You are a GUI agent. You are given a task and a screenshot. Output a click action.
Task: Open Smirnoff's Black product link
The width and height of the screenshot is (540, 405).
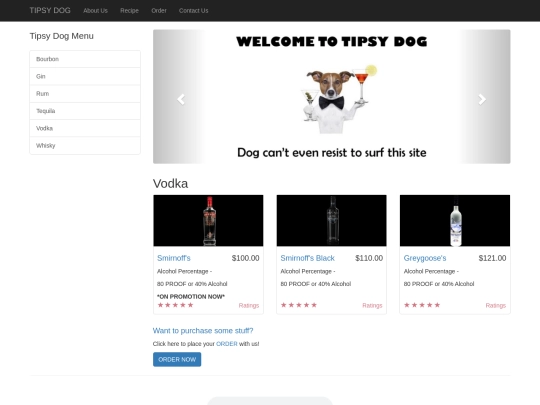pyautogui.click(x=308, y=258)
